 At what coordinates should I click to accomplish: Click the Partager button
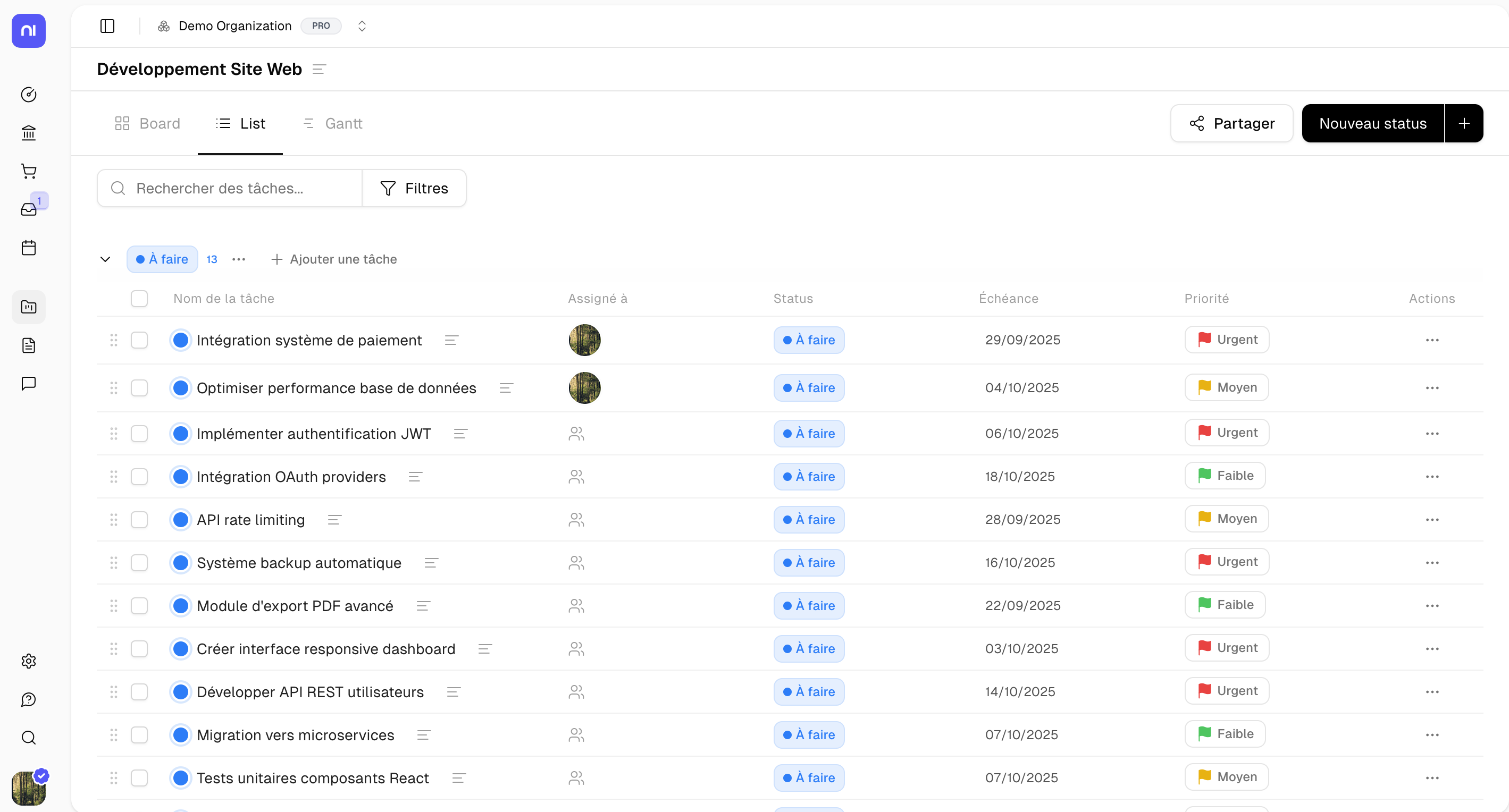1231,123
